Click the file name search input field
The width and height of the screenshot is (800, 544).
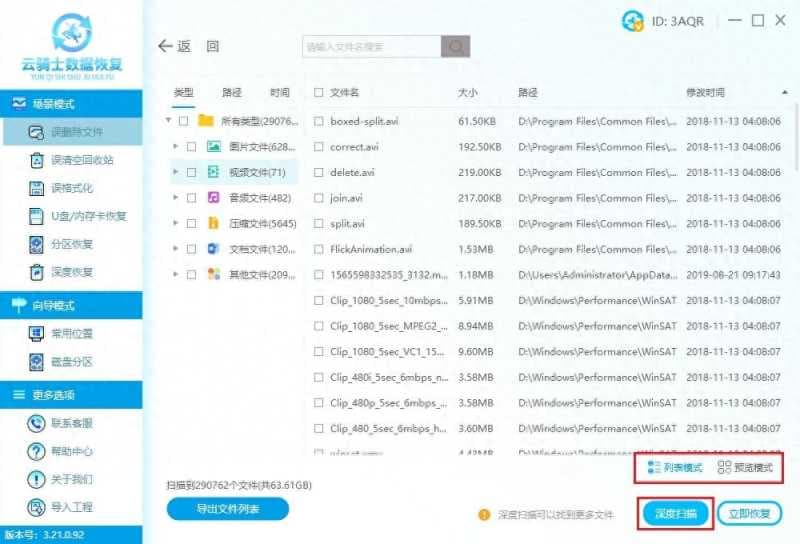click(x=370, y=47)
